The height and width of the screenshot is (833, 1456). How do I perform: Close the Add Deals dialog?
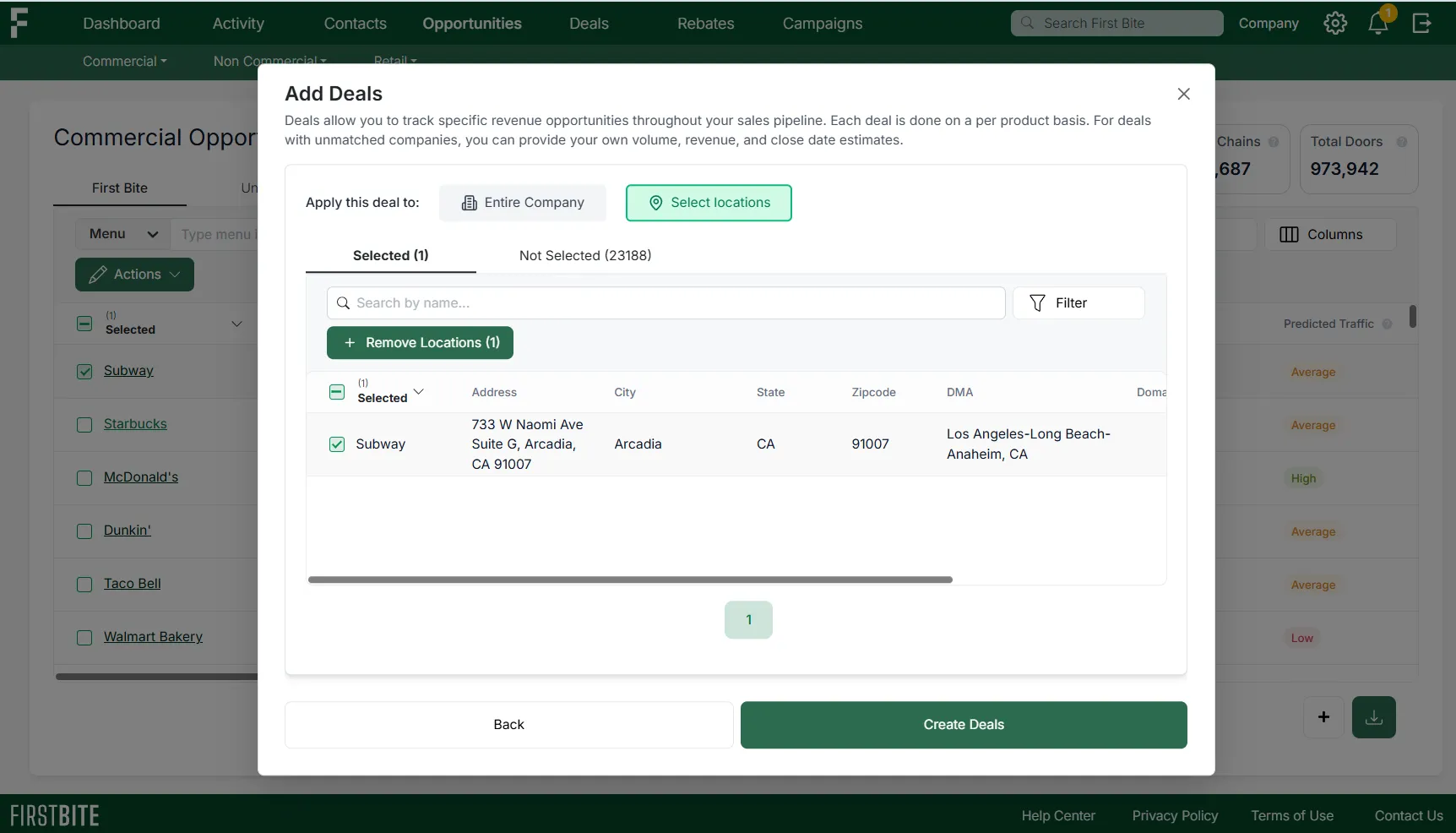(x=1184, y=94)
